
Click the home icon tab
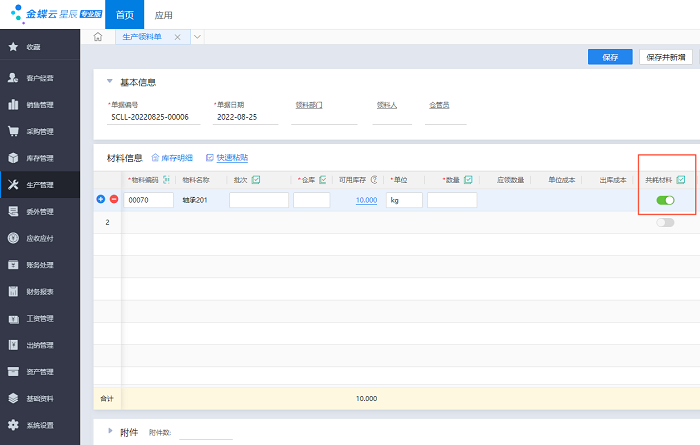pyautogui.click(x=97, y=37)
